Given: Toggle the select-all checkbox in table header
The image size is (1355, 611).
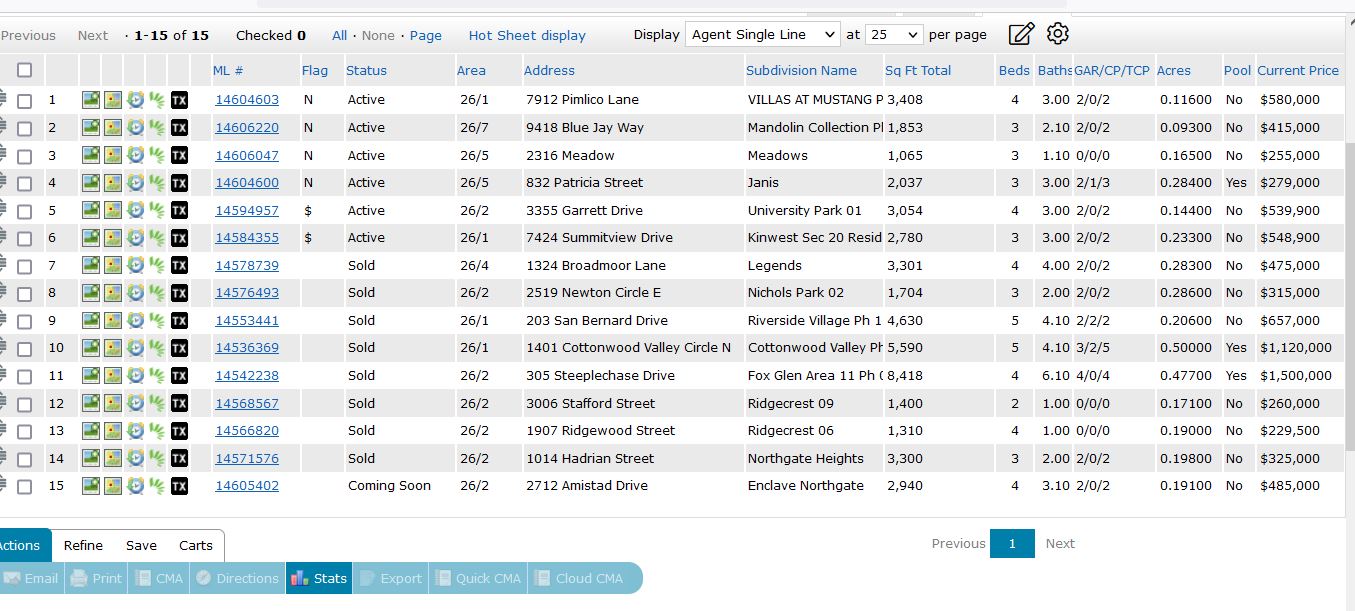Looking at the screenshot, I should tap(25, 70).
